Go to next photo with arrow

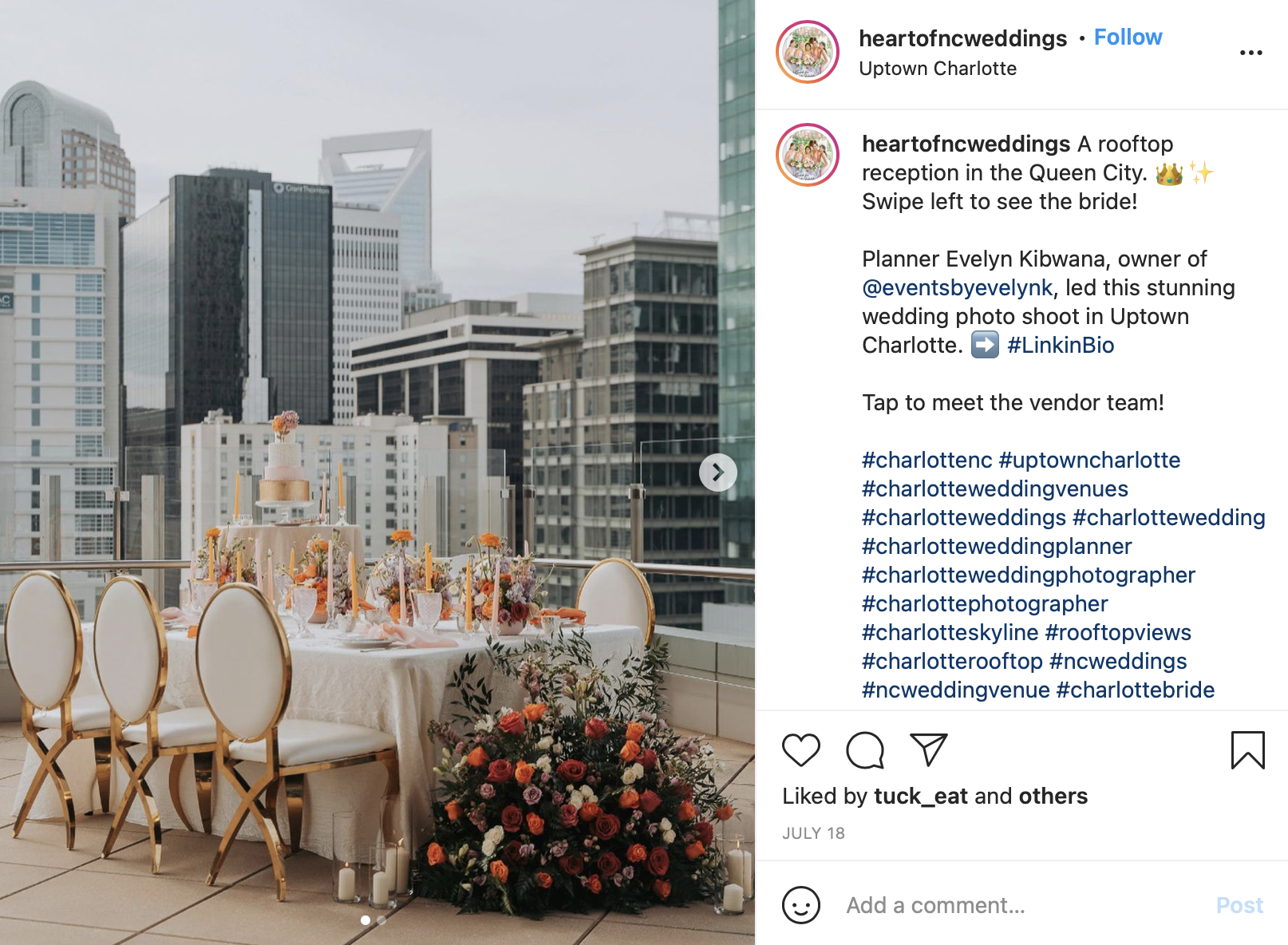pyautogui.click(x=717, y=473)
